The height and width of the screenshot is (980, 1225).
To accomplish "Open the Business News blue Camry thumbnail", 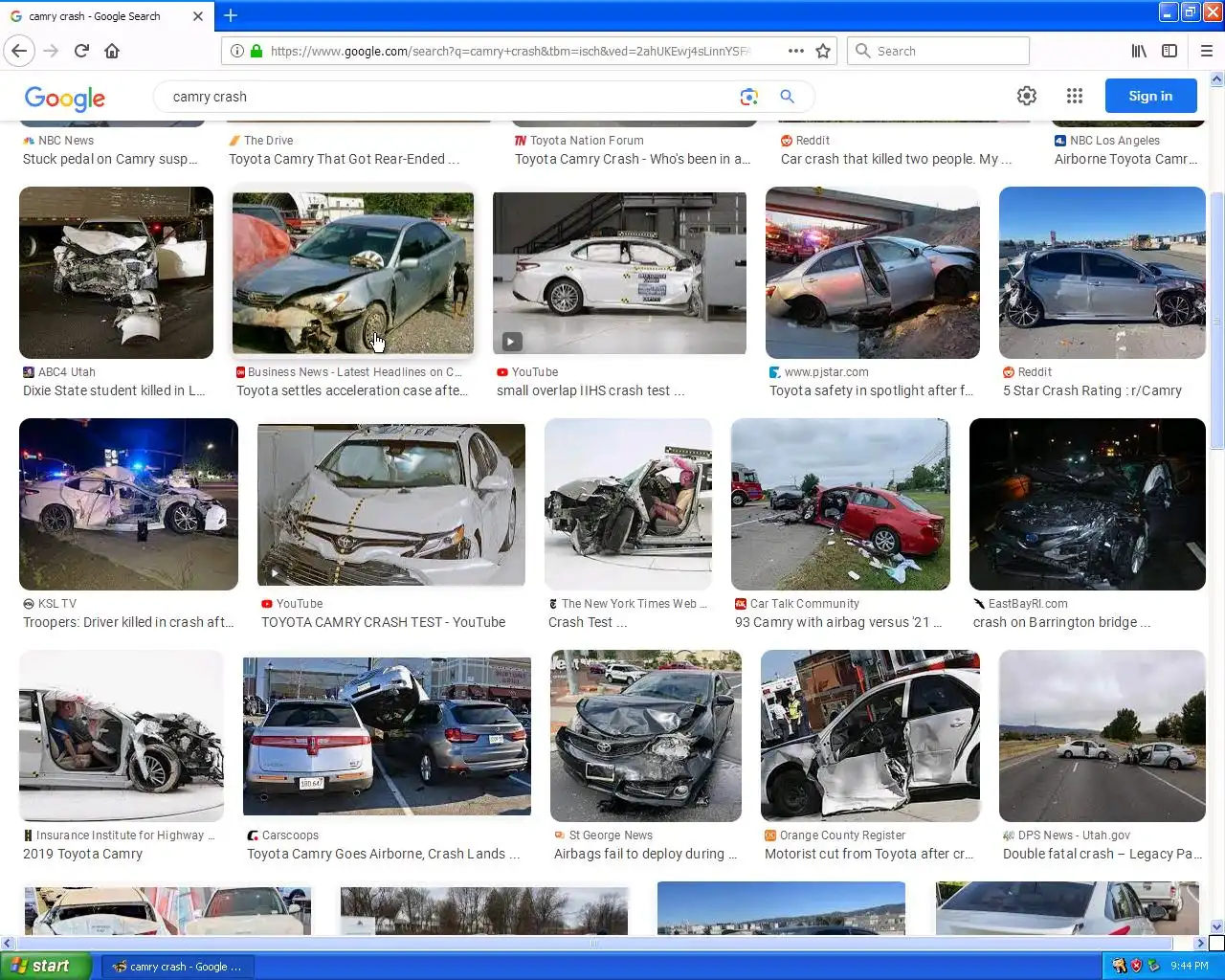I will [x=352, y=273].
